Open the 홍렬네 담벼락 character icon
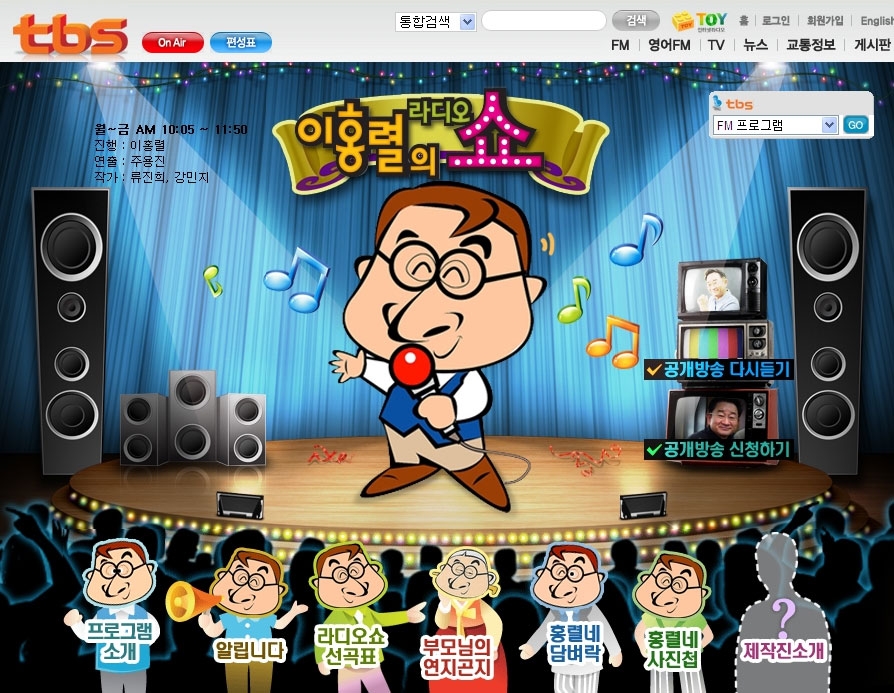The image size is (894, 693). coord(566,610)
